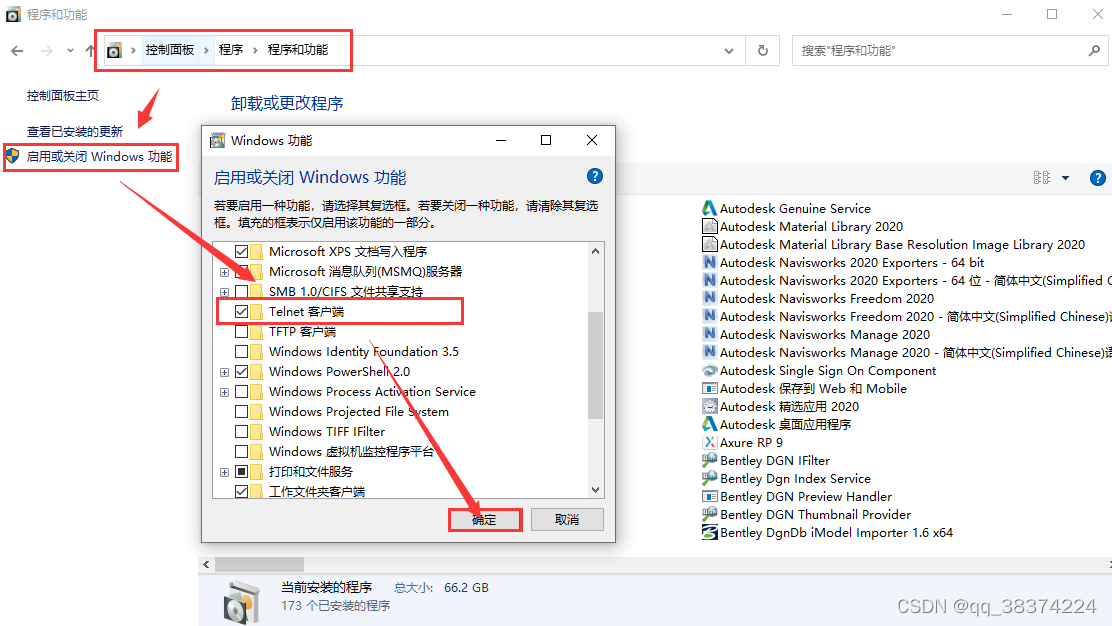Click Autodesk 精选应用 2020 icon
The width and height of the screenshot is (1112, 626).
point(709,406)
